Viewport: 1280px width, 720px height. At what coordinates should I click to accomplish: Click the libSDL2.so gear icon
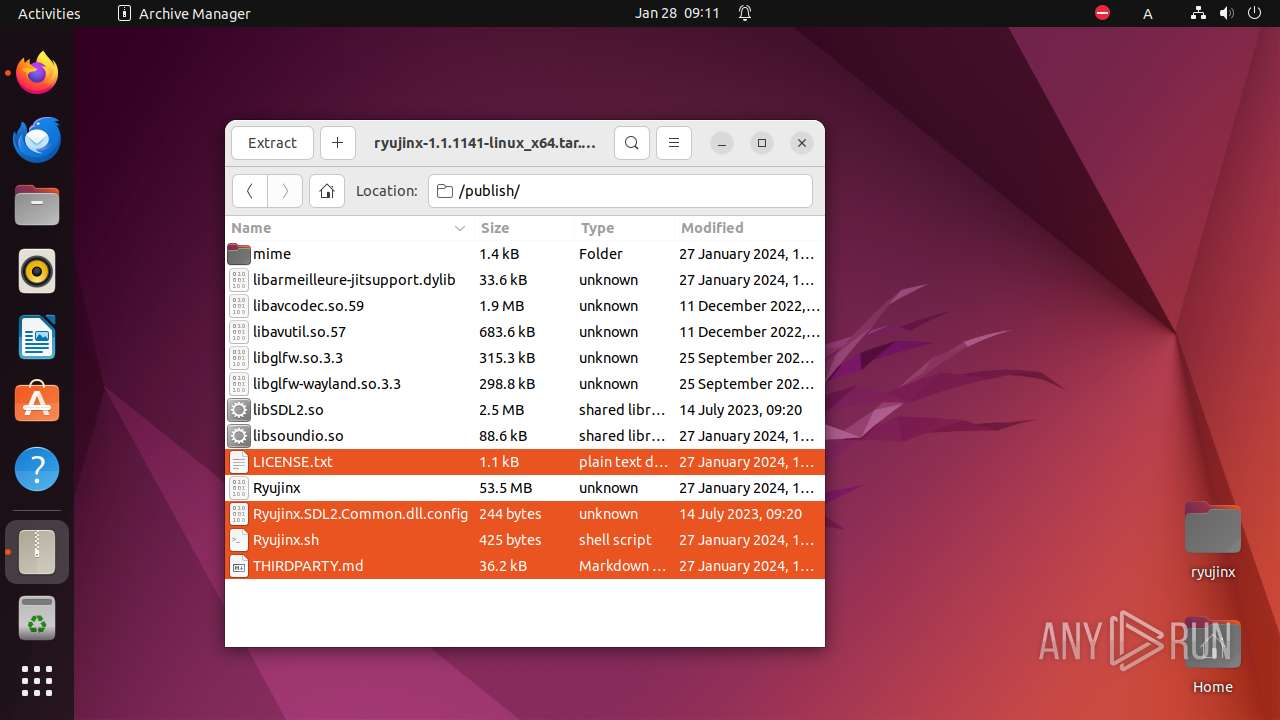[239, 410]
